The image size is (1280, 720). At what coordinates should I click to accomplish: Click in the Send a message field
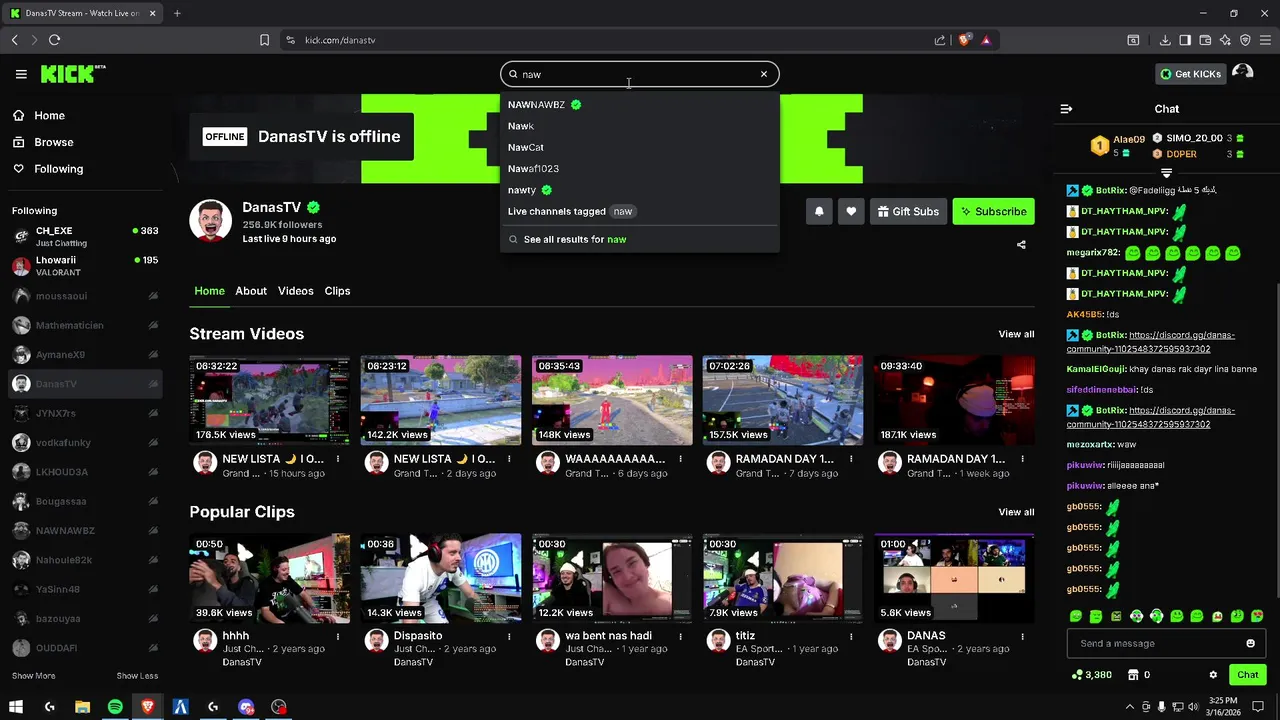(x=1155, y=644)
